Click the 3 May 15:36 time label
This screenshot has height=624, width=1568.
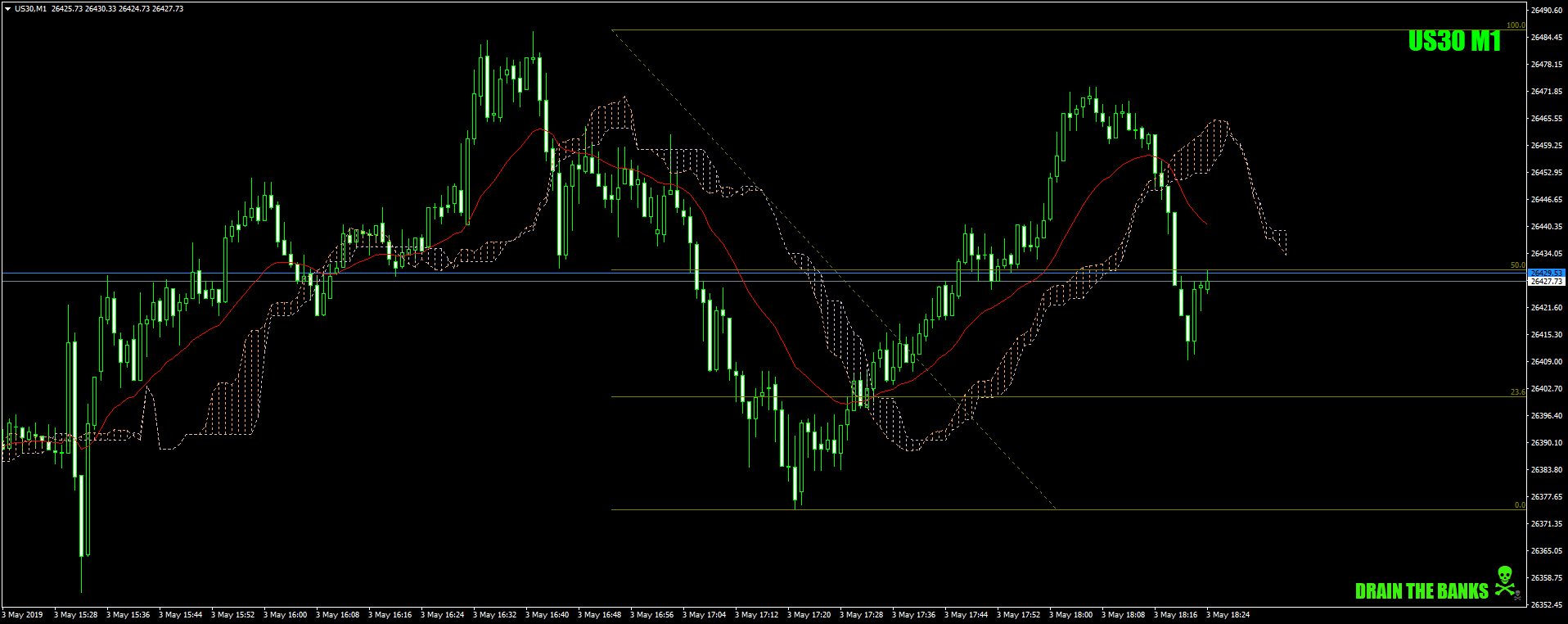(128, 615)
